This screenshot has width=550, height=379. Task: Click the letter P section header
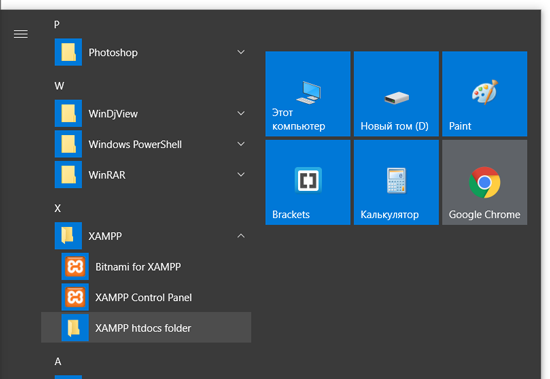click(x=57, y=25)
